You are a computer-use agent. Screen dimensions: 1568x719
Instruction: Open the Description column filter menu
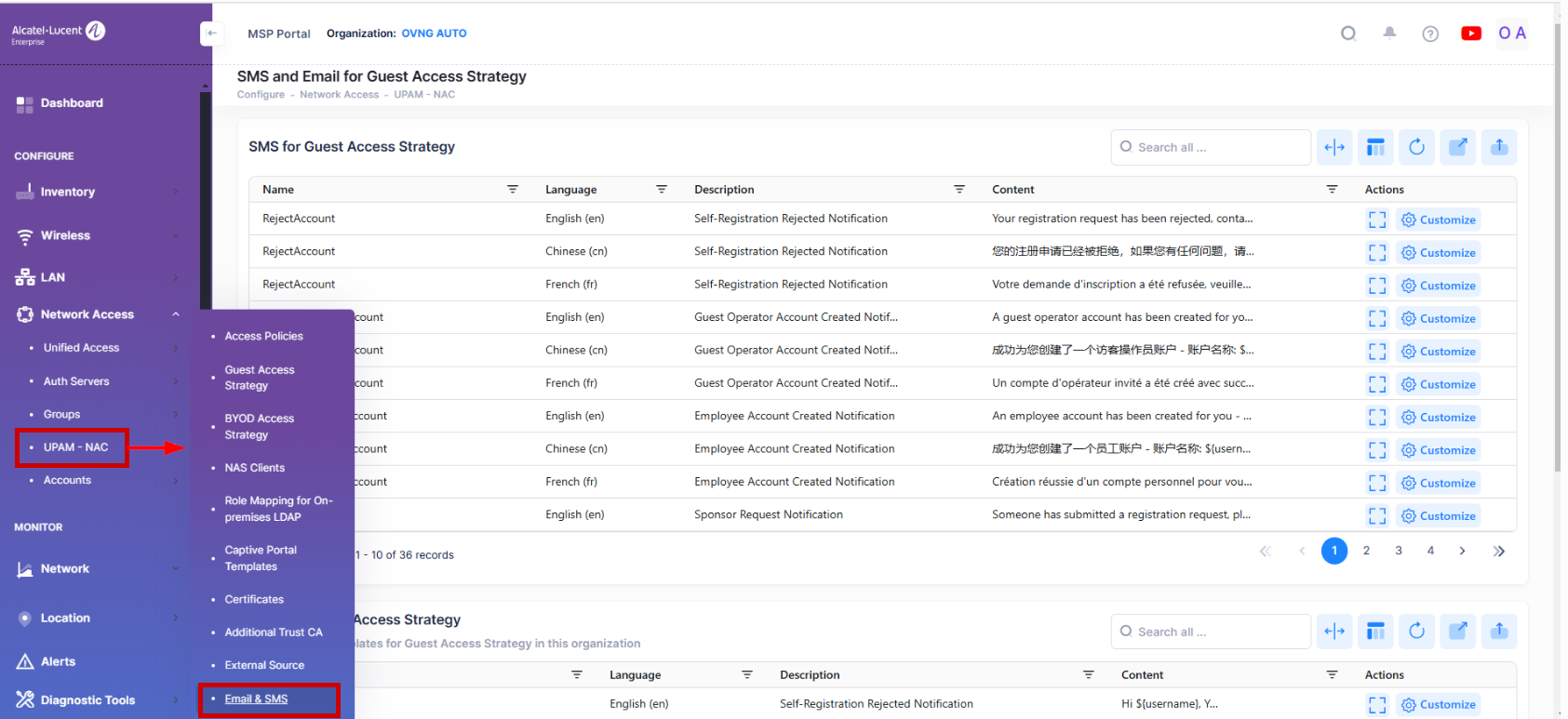(958, 189)
